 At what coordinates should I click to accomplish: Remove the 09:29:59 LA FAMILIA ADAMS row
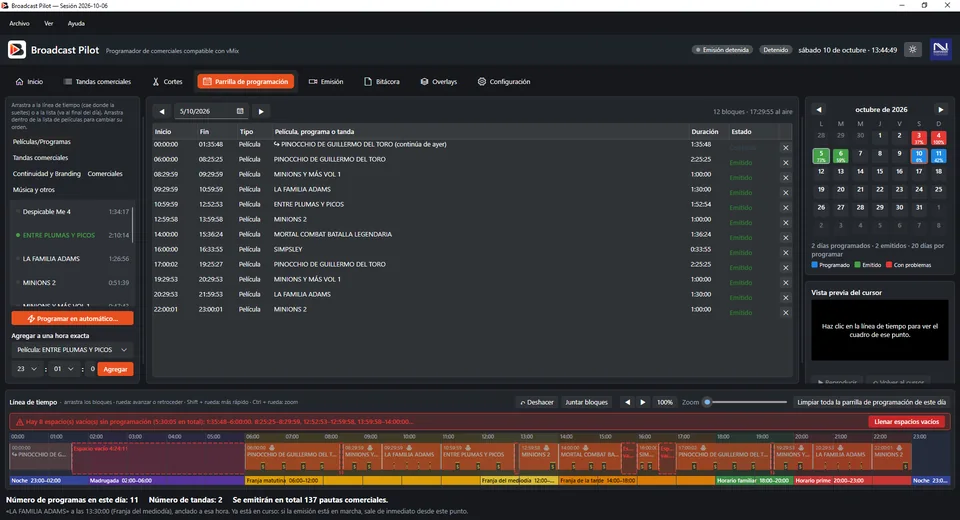point(786,192)
